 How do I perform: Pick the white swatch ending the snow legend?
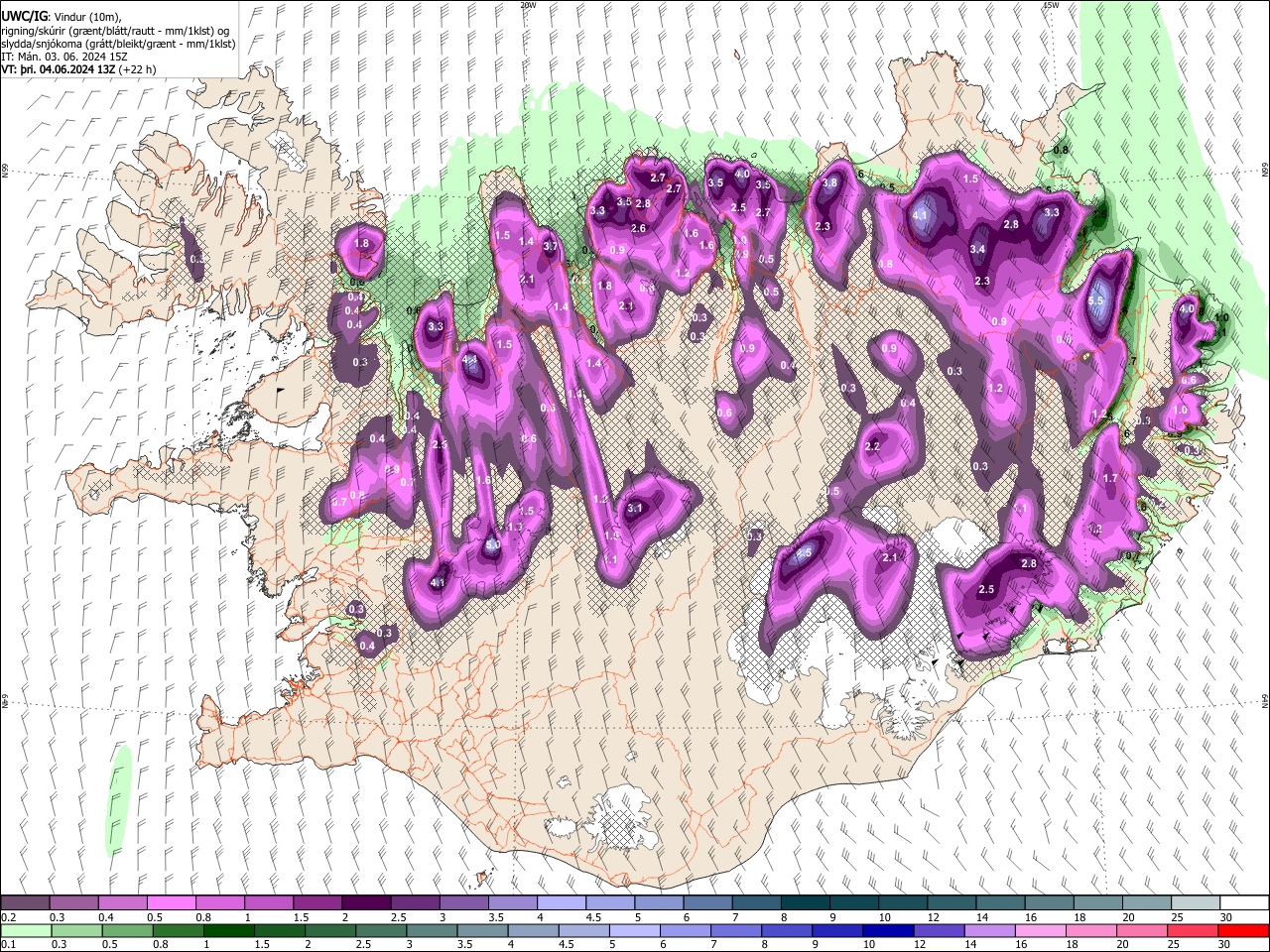click(1244, 903)
